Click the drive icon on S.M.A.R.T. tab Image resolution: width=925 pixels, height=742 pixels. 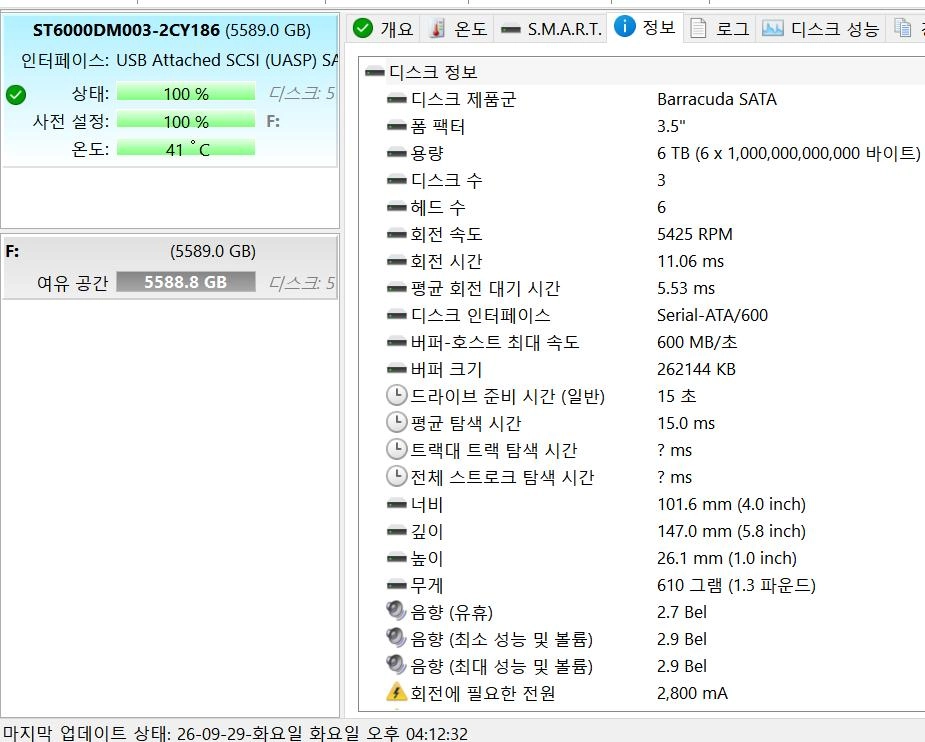point(510,29)
